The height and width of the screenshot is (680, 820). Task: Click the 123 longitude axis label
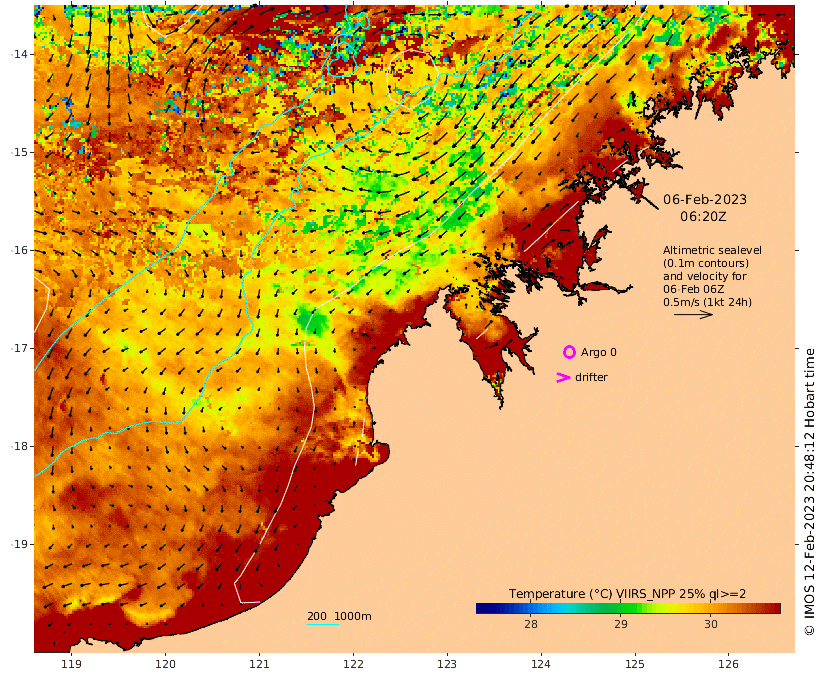[447, 664]
